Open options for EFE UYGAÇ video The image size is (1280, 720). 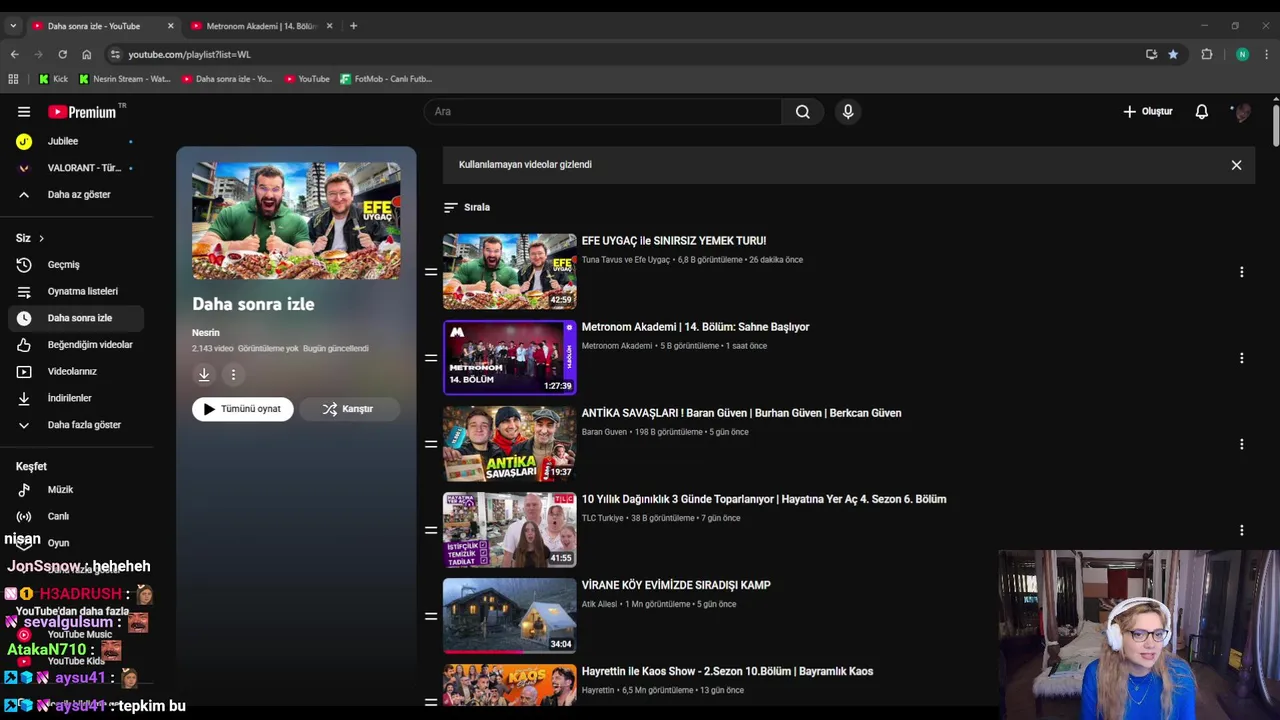point(1241,272)
